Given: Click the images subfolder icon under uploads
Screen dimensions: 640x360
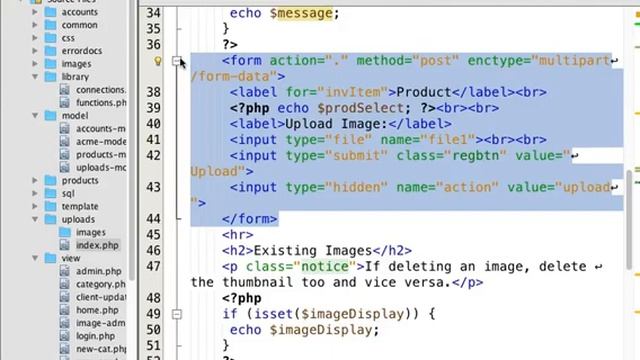Looking at the screenshot, I should coord(64,232).
